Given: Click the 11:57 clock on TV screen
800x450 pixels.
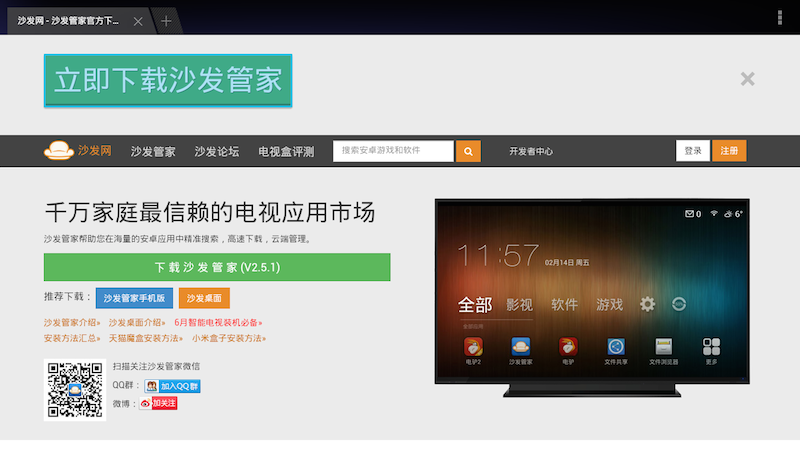Looking at the screenshot, I should [498, 256].
